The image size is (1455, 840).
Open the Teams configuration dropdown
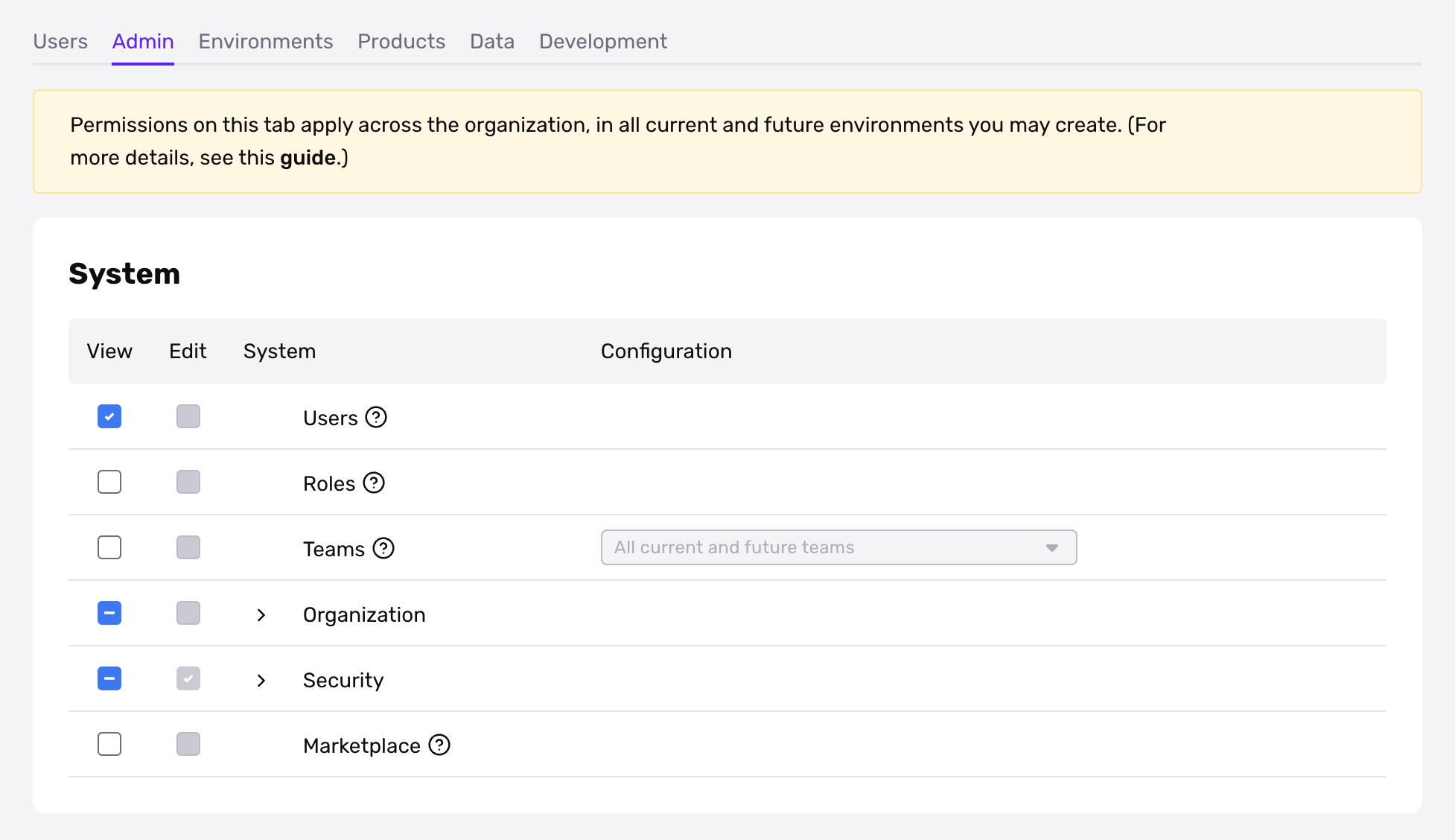click(1052, 547)
